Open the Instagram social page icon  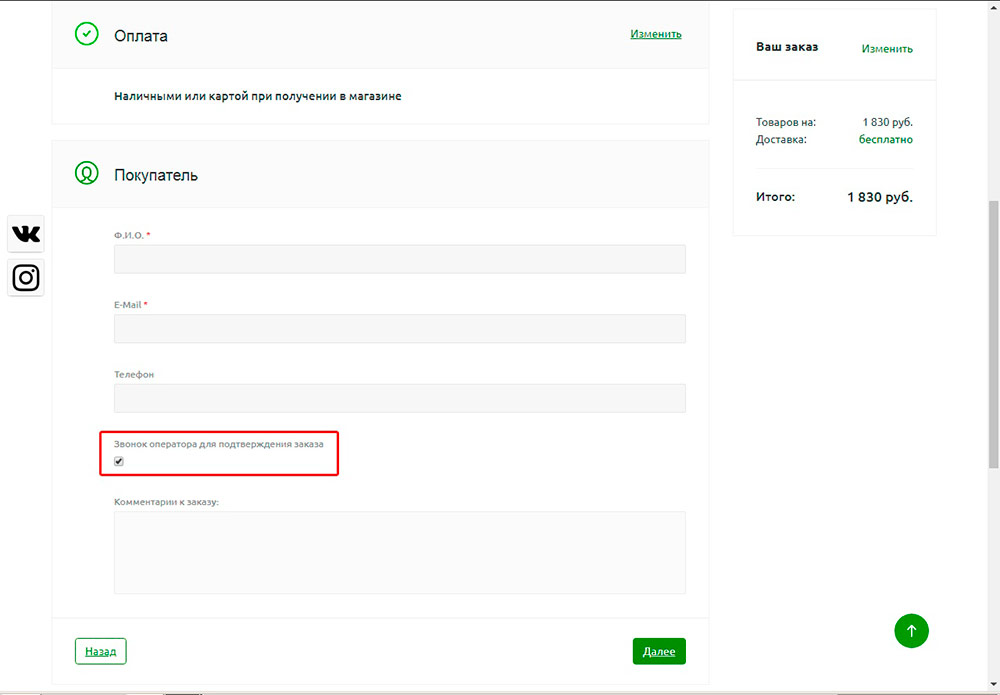26,278
